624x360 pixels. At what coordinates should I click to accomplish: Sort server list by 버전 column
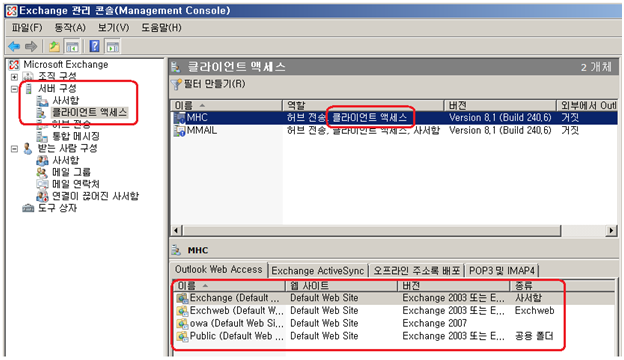tap(500, 105)
